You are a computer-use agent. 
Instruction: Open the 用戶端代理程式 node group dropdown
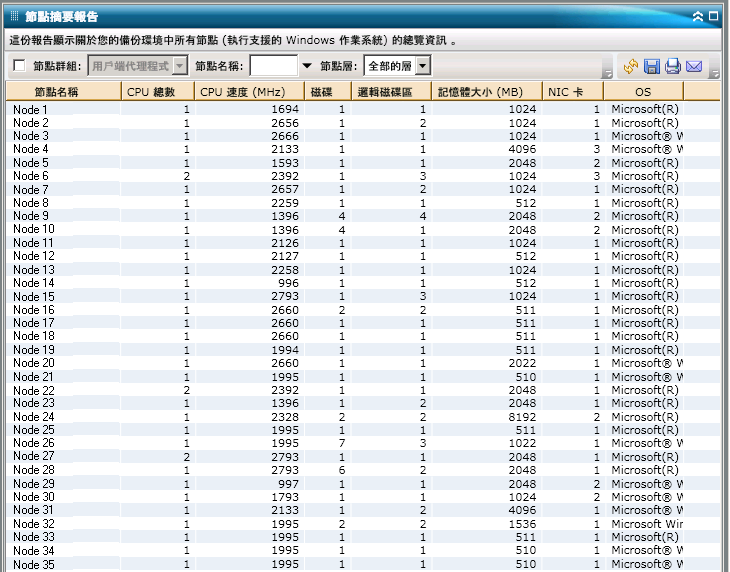click(180, 66)
